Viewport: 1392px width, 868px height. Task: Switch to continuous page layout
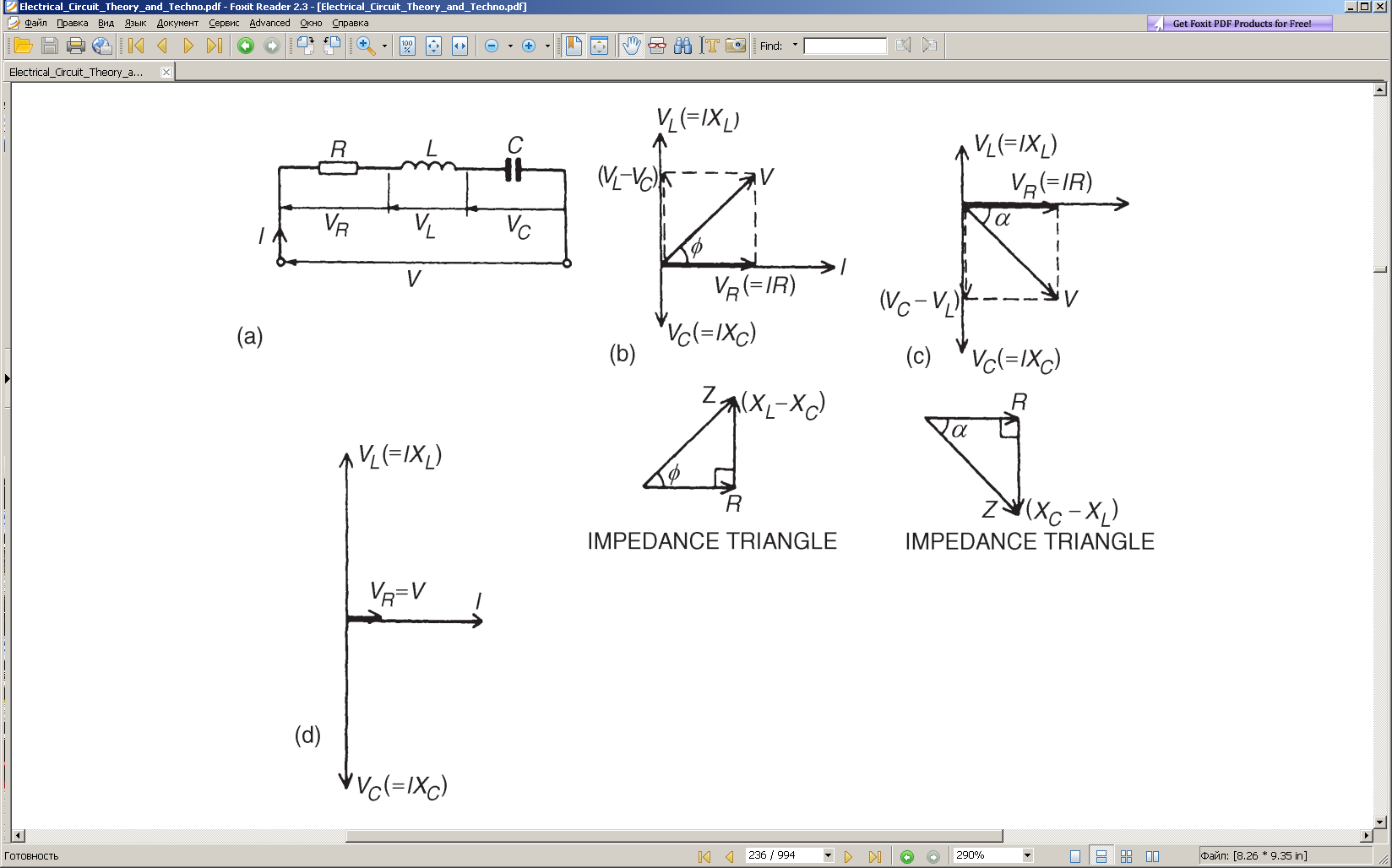pyautogui.click(x=1101, y=856)
